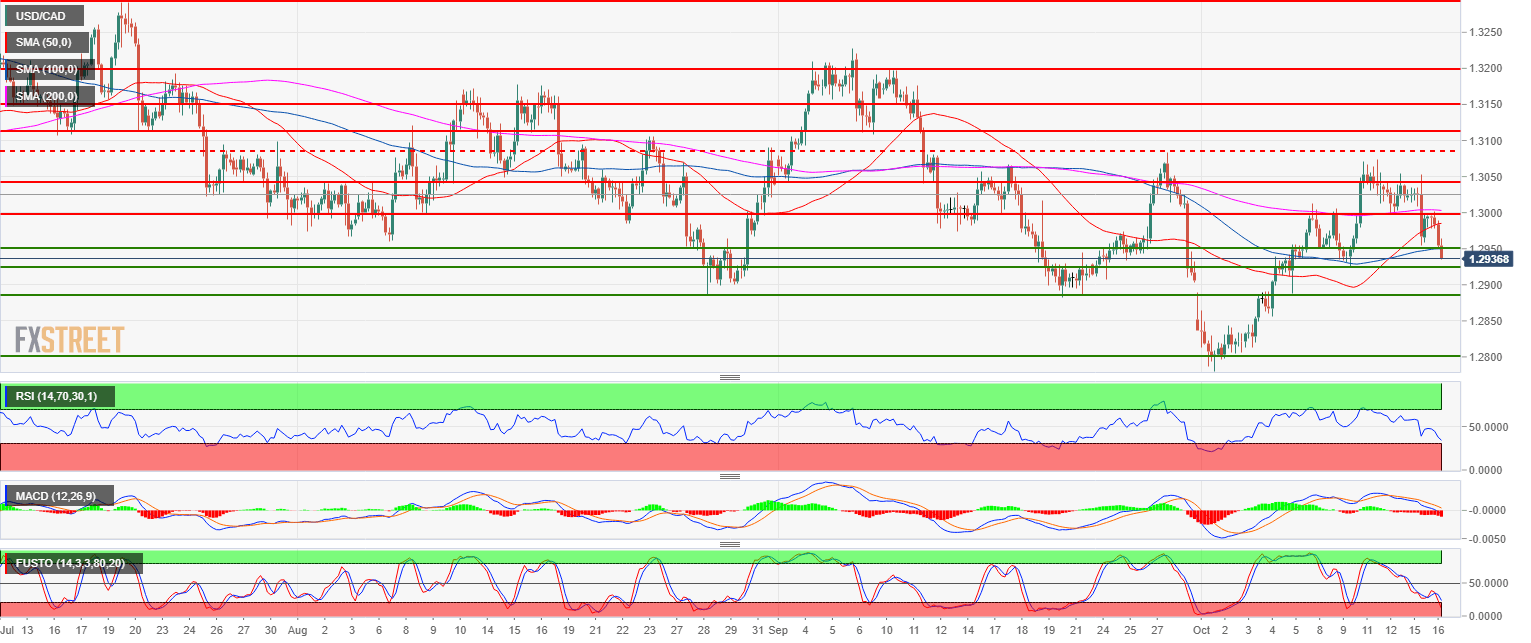Open the FUSTO (14,3,3,80,20) indicator label
The image size is (1531, 643).
pos(73,563)
